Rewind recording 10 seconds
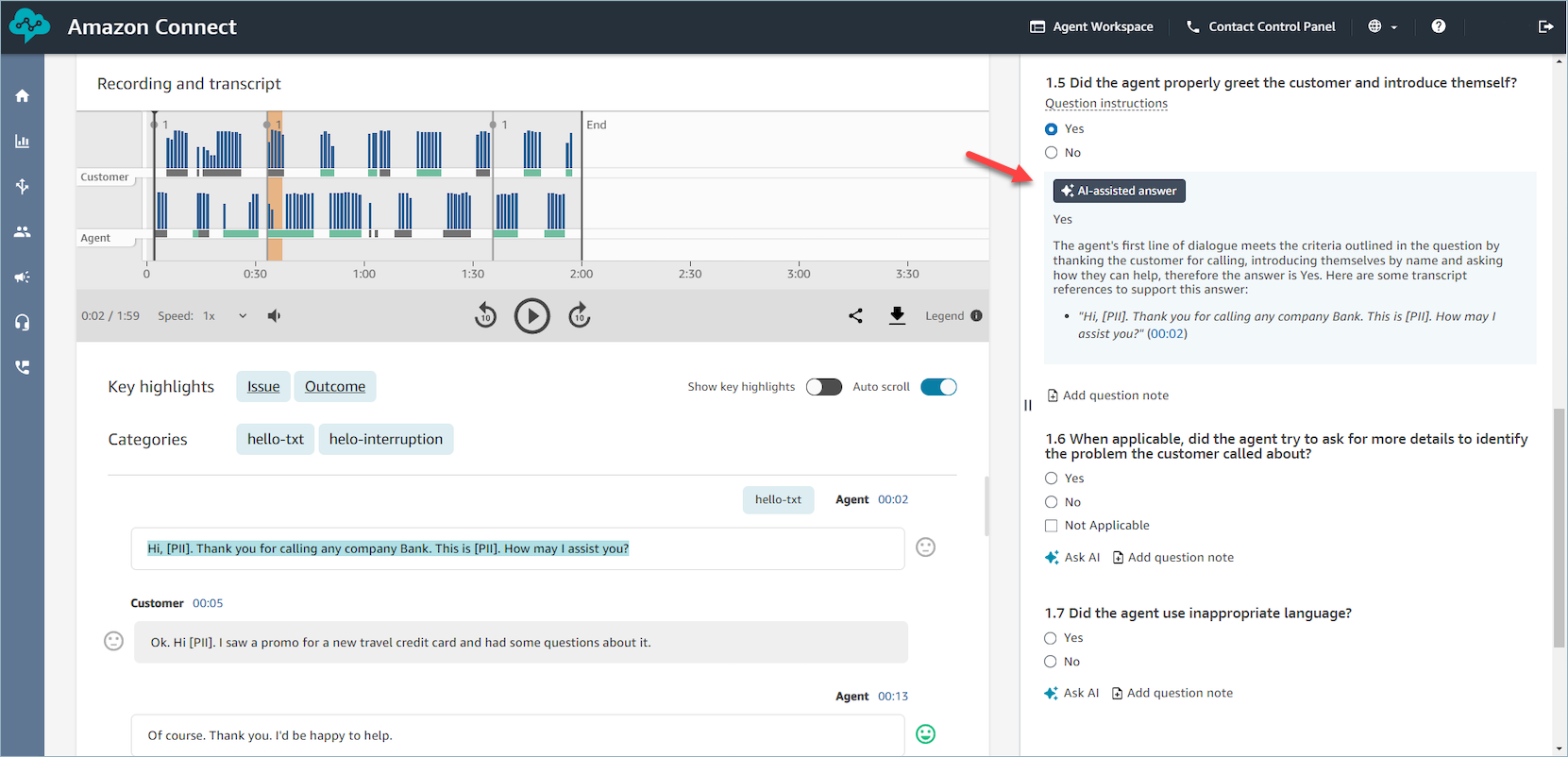This screenshot has height=757, width=1568. (x=485, y=316)
